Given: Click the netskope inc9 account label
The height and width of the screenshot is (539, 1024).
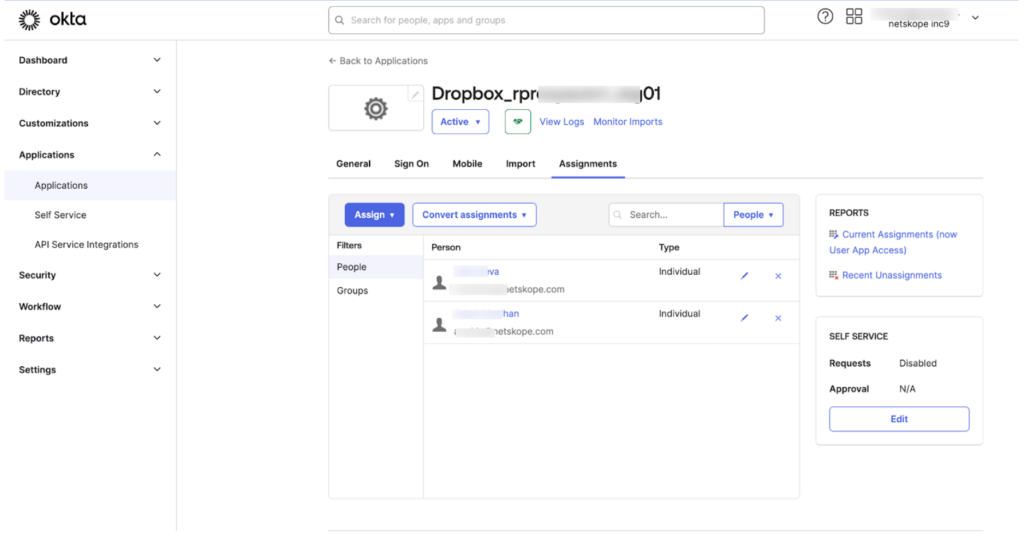Looking at the screenshot, I should tap(918, 24).
